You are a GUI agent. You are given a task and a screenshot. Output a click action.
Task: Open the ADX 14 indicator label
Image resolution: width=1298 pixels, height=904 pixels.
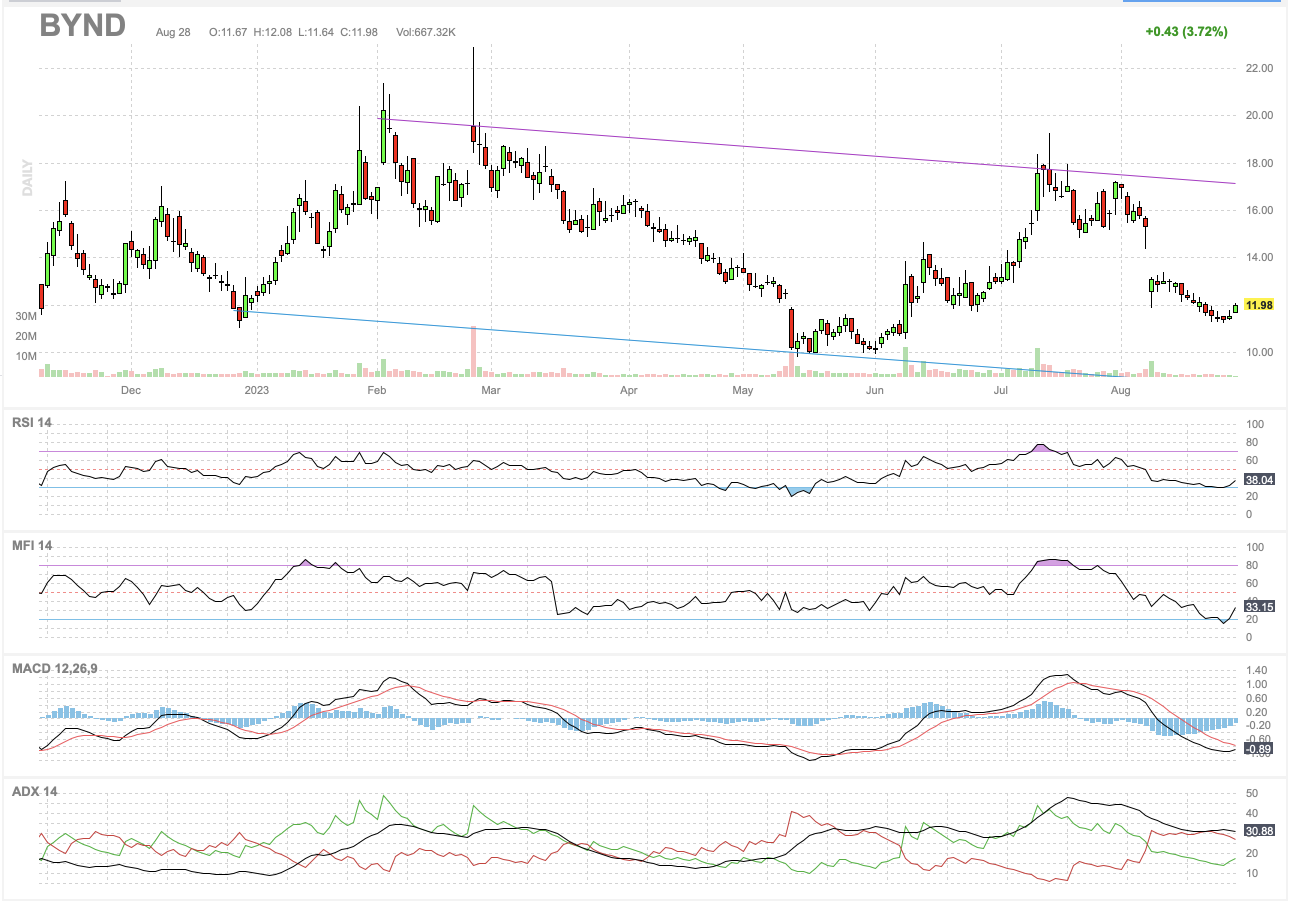34,792
